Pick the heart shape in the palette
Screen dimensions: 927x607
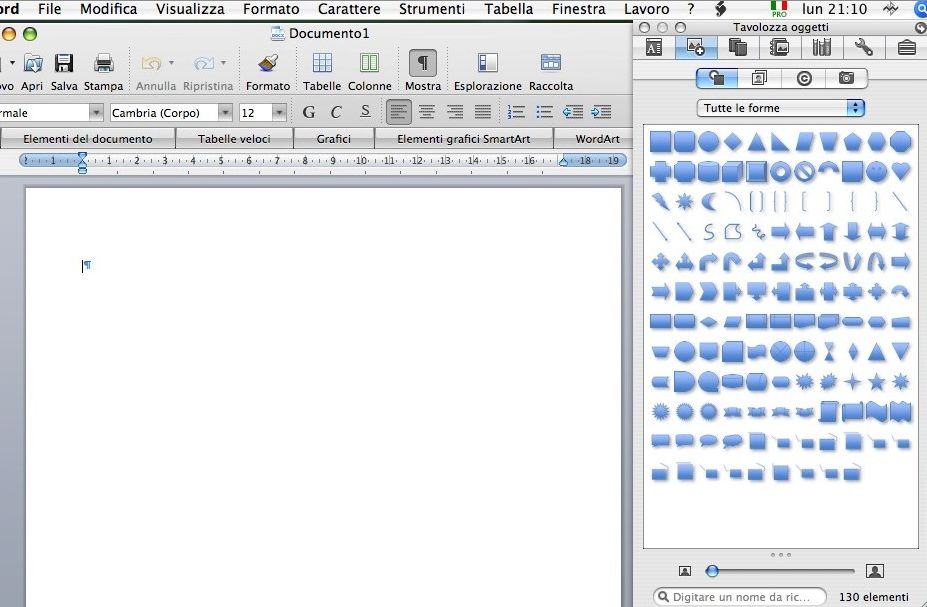900,171
